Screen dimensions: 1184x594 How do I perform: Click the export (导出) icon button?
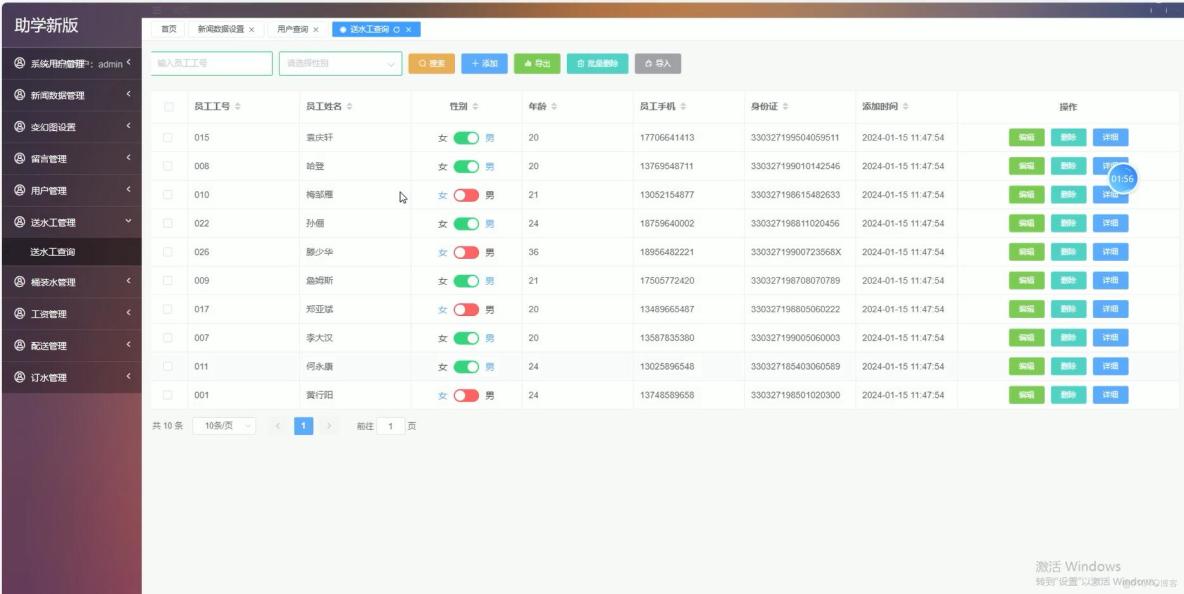tap(527, 63)
